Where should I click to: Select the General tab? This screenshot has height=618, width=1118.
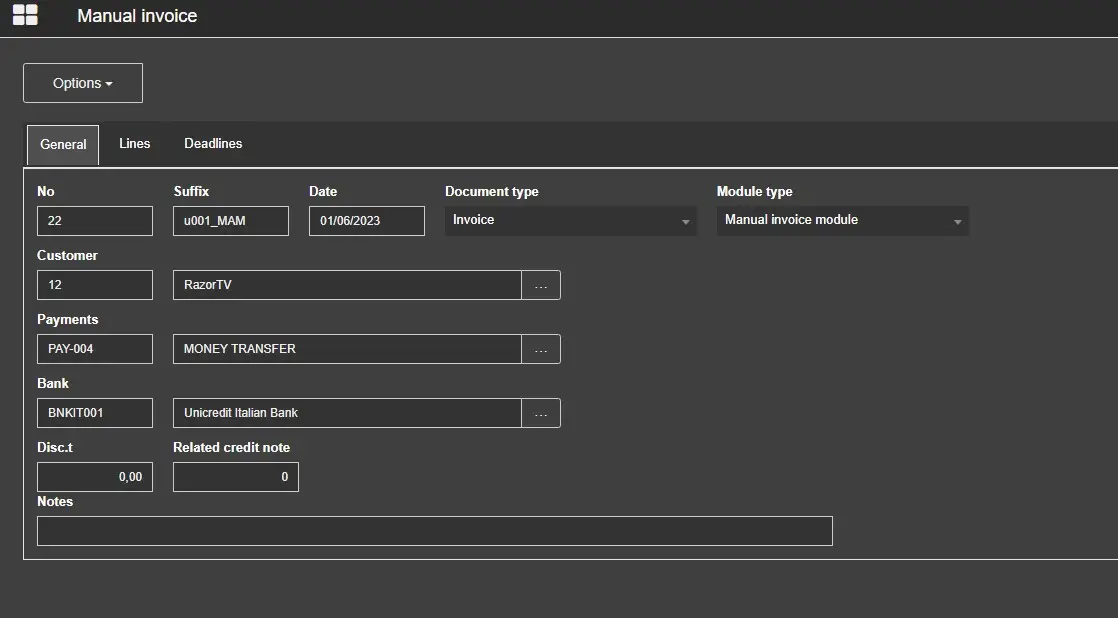63,145
